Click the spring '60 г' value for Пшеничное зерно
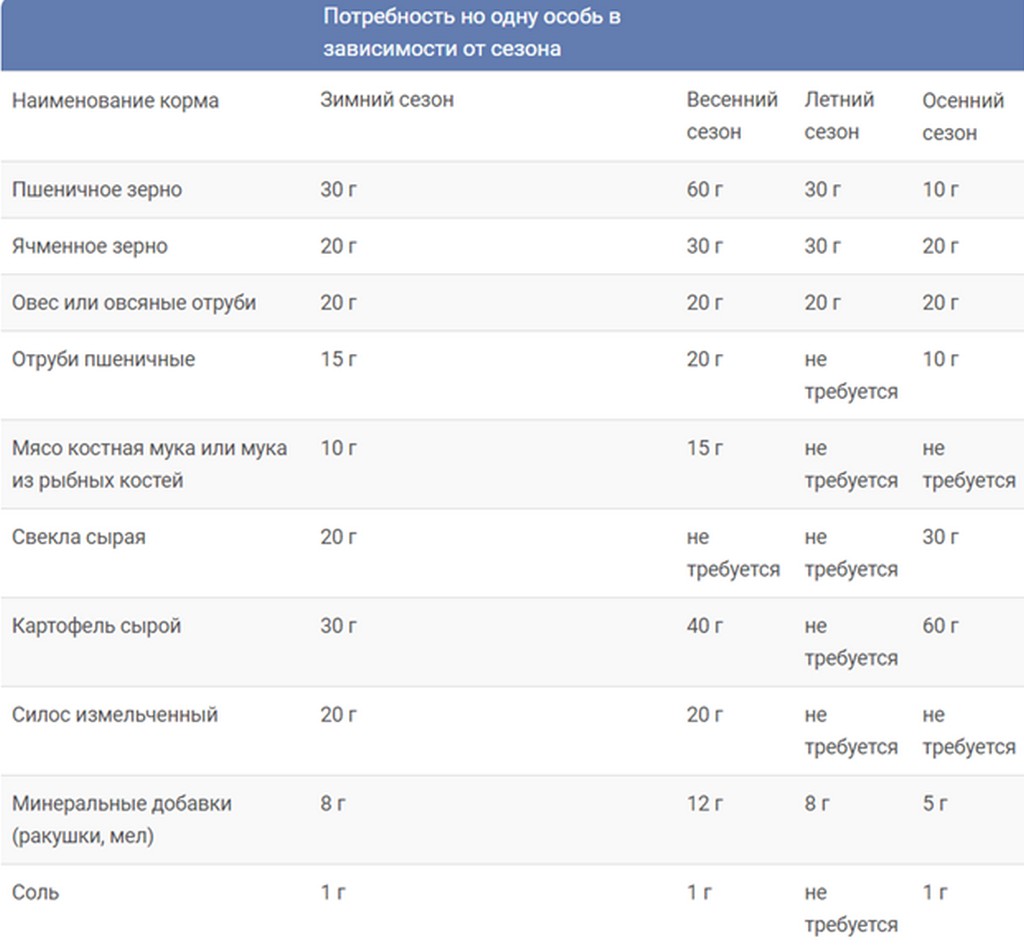Screen dimensions: 1024x951 coord(705,190)
